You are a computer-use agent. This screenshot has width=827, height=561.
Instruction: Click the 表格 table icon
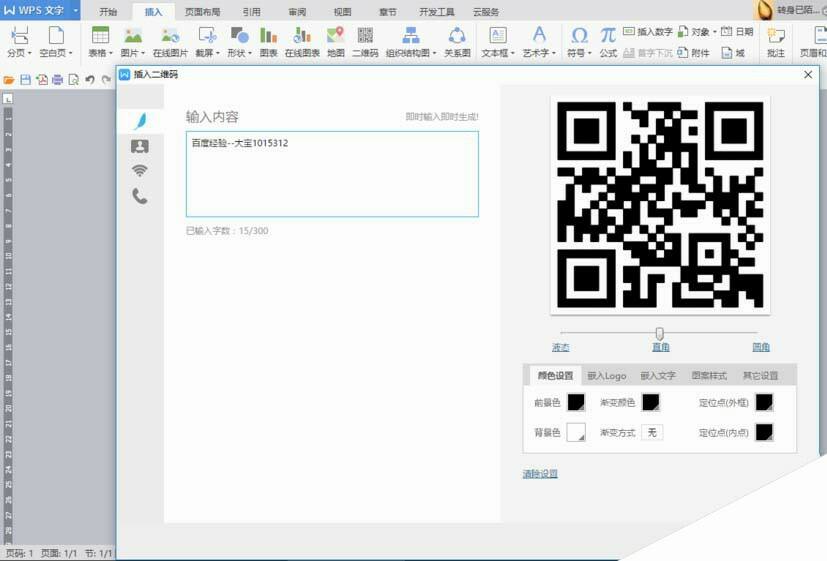[x=100, y=35]
